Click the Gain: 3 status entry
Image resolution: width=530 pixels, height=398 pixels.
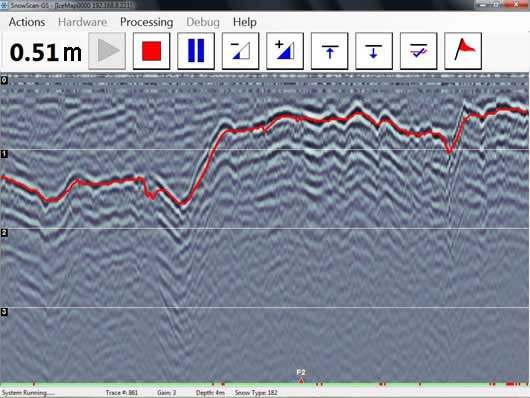pyautogui.click(x=167, y=393)
